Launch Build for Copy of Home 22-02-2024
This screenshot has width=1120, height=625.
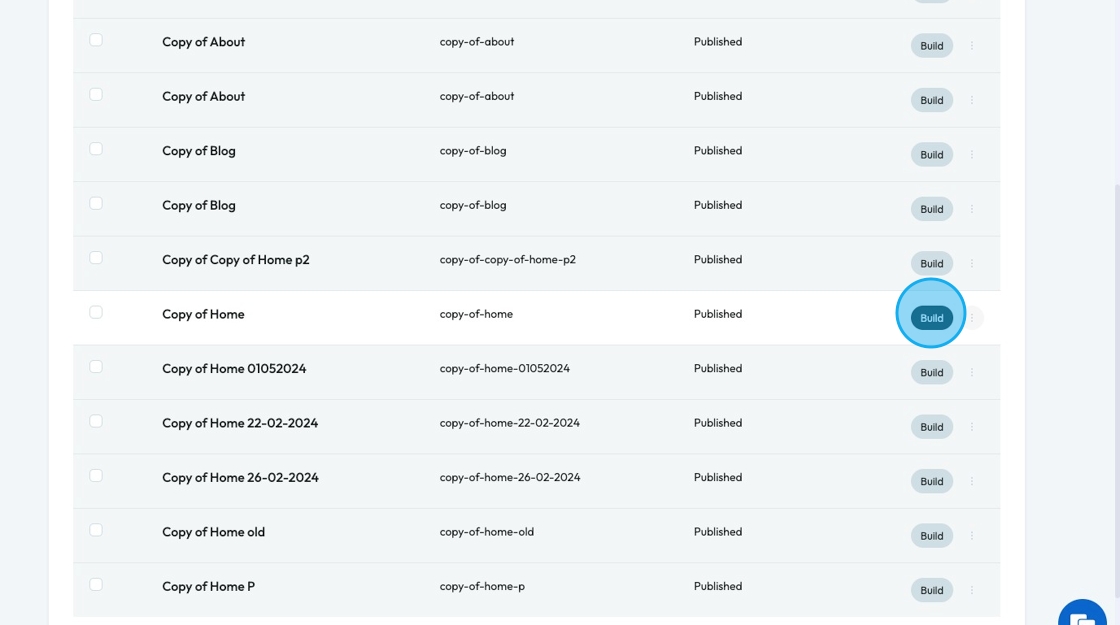tap(931, 427)
